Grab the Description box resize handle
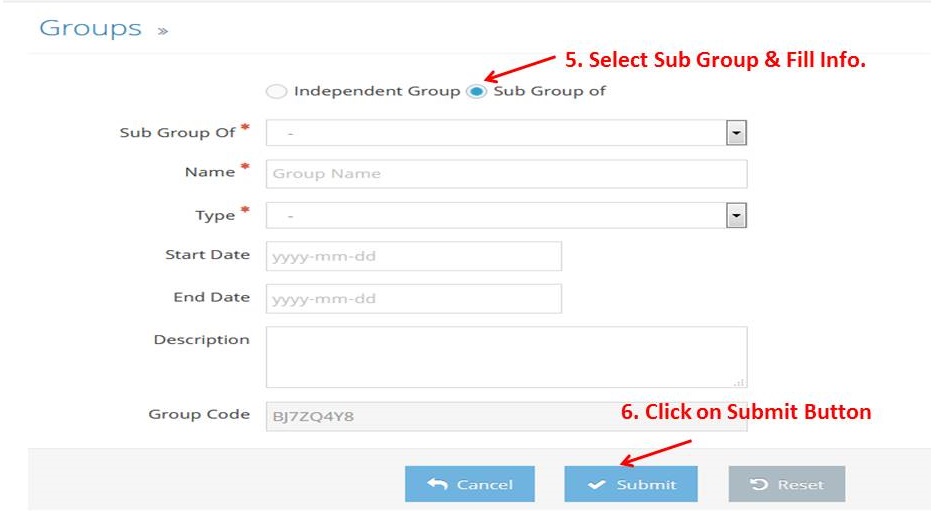 click(x=740, y=382)
